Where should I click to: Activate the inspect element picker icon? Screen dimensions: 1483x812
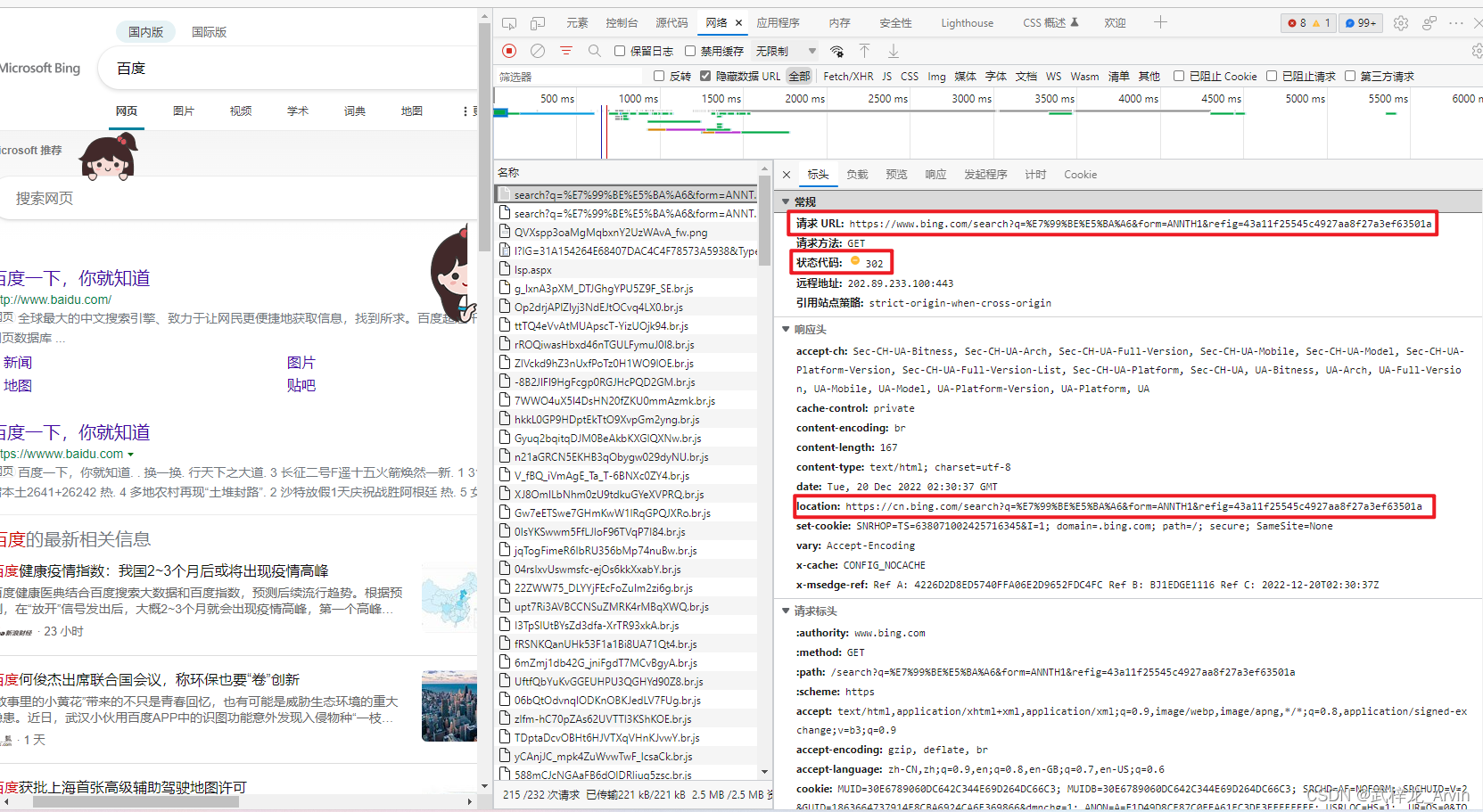click(x=509, y=23)
